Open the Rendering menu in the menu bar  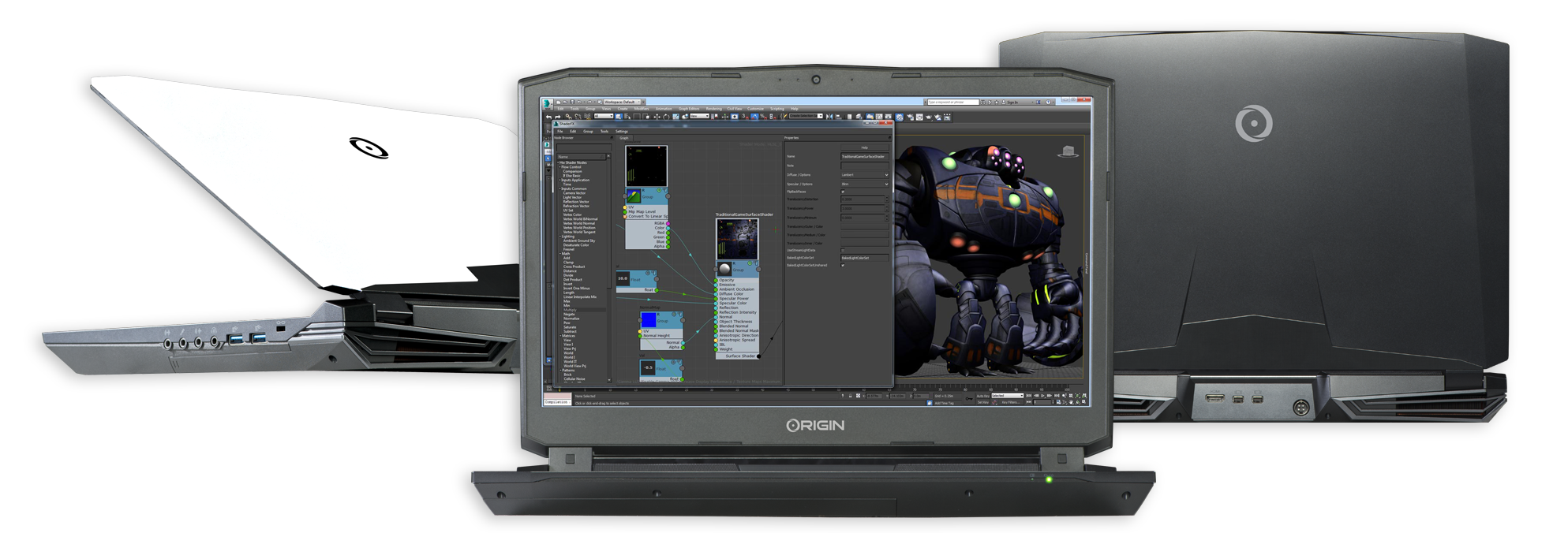coord(713,109)
